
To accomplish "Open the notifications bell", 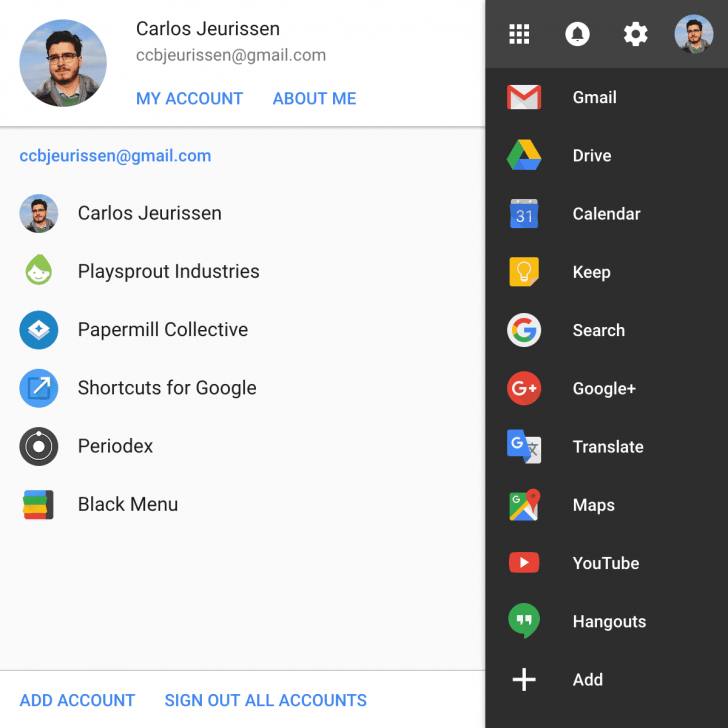I will coord(577,34).
